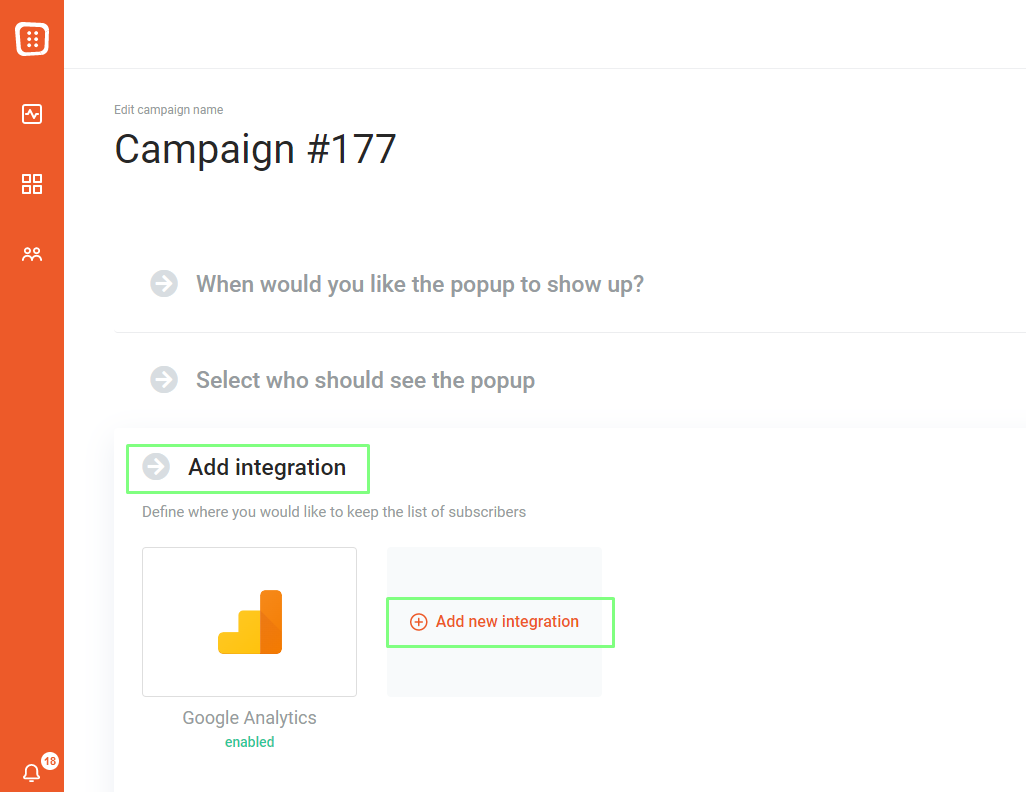1026x792 pixels.
Task: Collapse the Add integration section arrow
Action: click(x=156, y=467)
